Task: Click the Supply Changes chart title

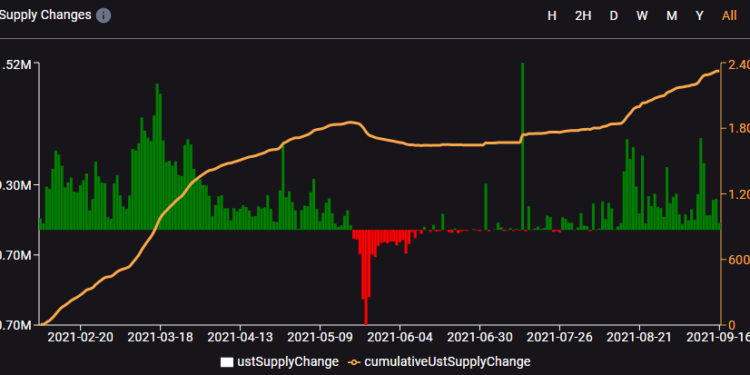Action: pos(45,15)
